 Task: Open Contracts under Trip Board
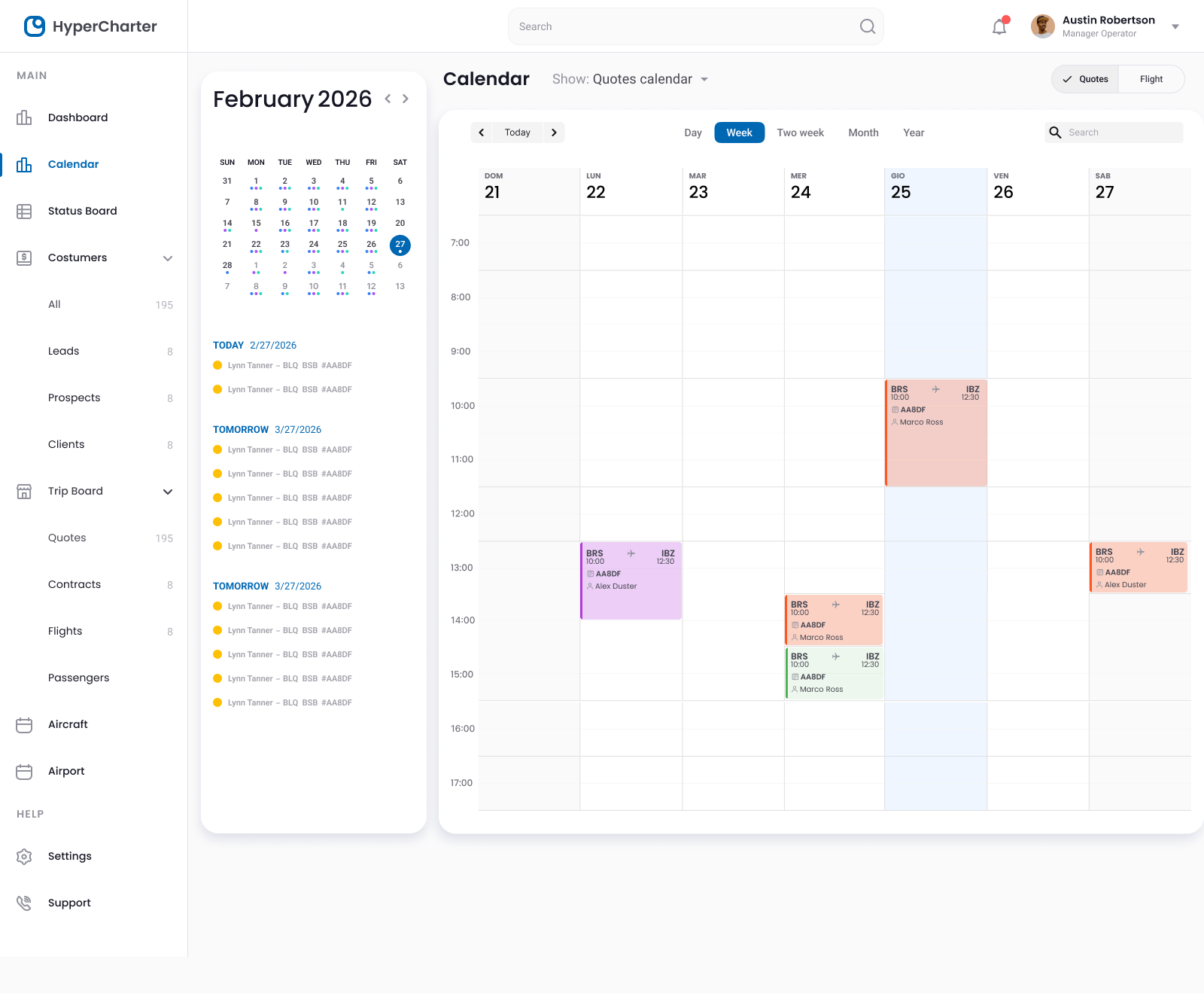[74, 584]
